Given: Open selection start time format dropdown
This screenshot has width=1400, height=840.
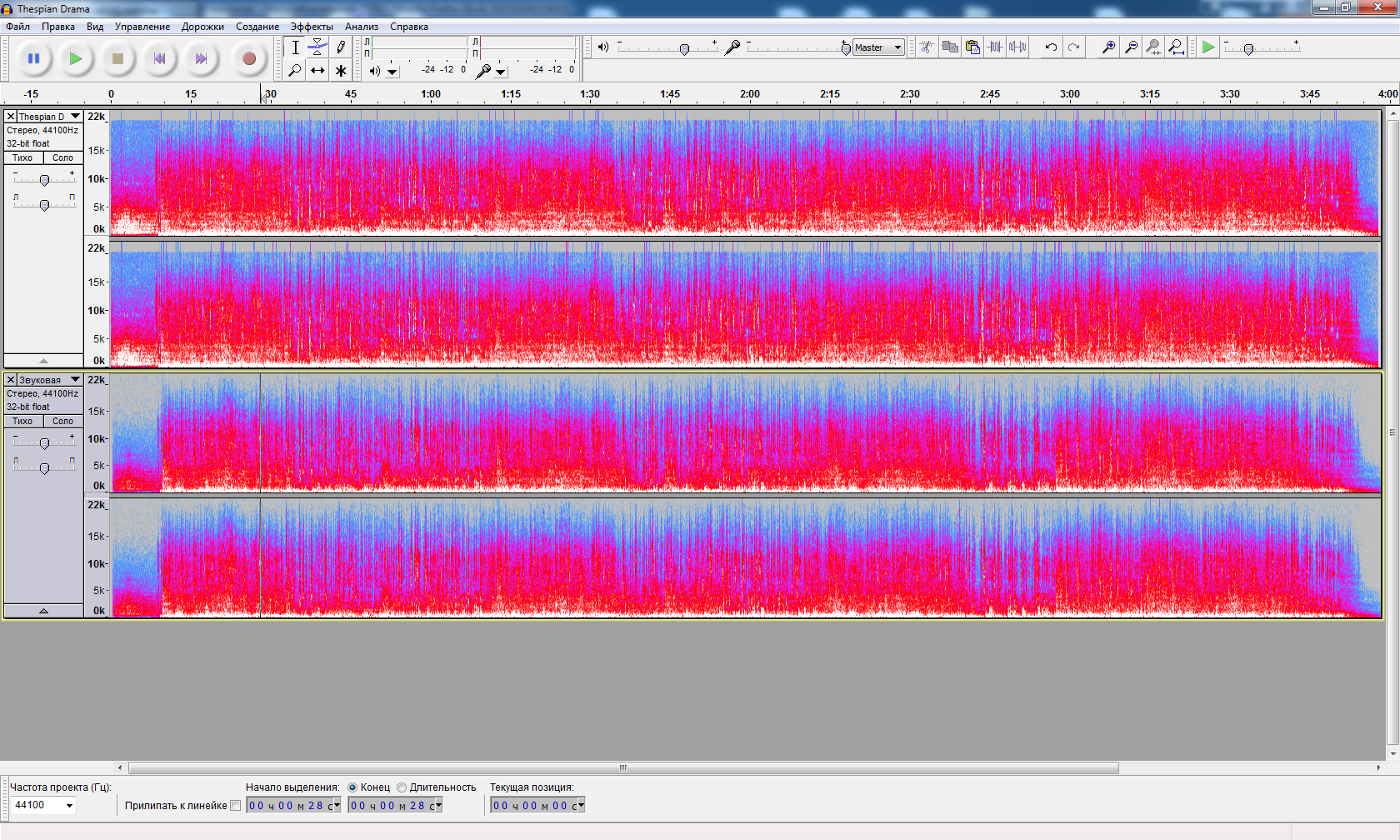Looking at the screenshot, I should [337, 805].
